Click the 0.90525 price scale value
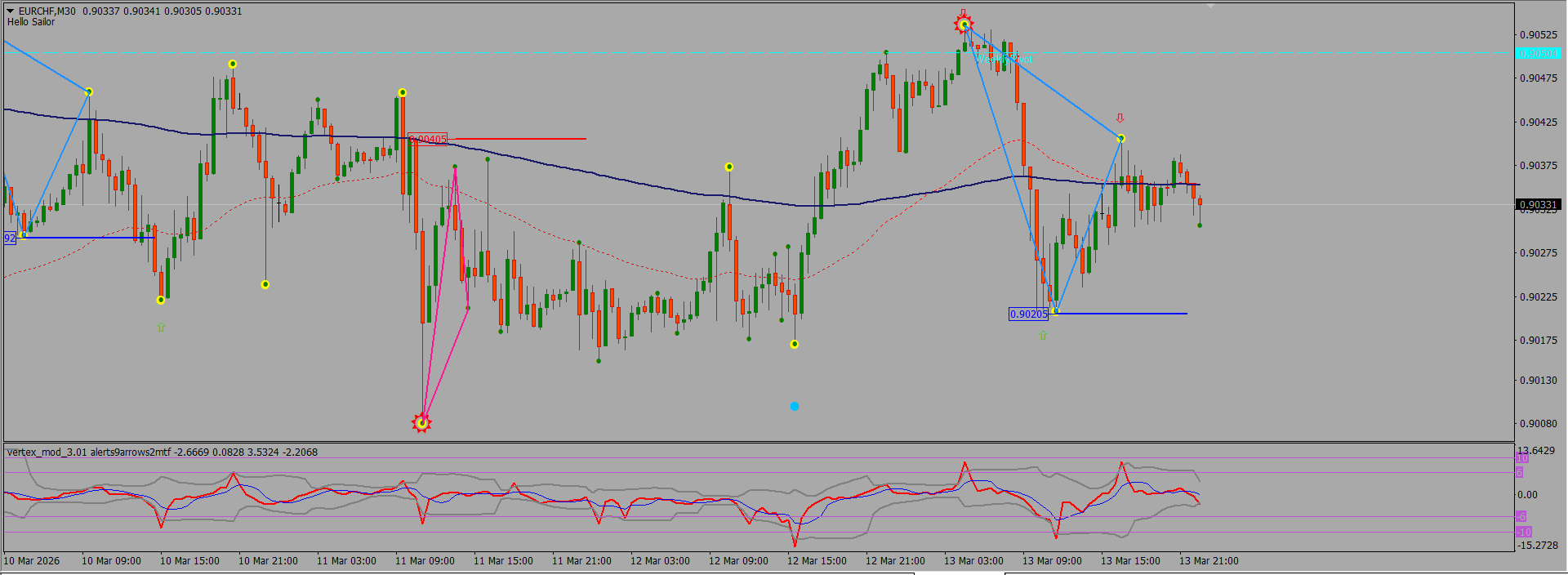 click(x=1538, y=35)
